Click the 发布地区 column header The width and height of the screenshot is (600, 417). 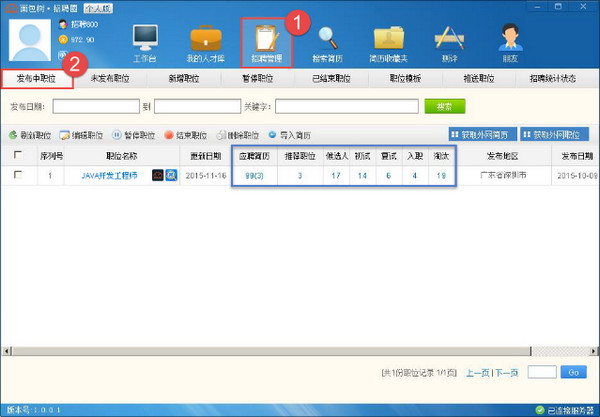pyautogui.click(x=503, y=156)
